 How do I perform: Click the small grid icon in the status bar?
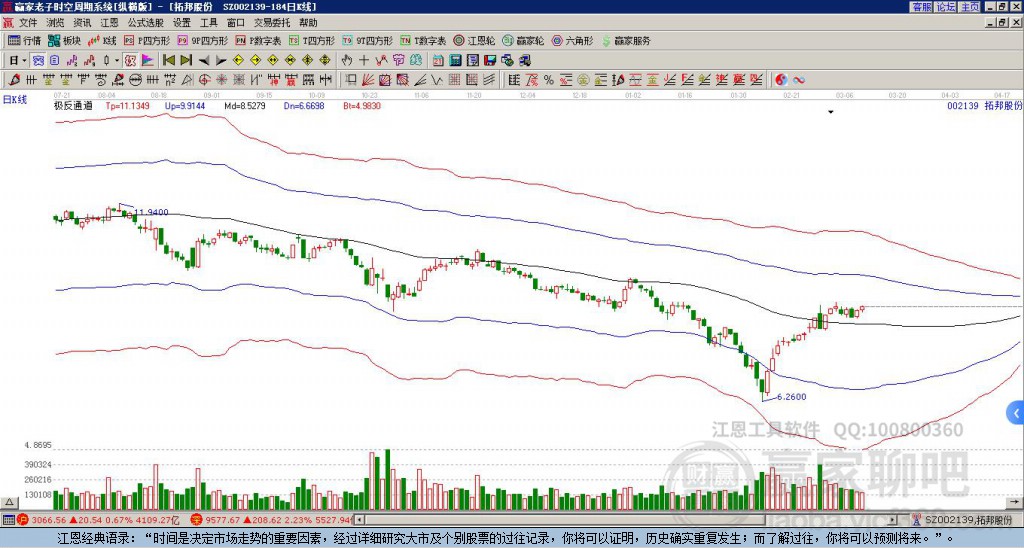(8, 520)
